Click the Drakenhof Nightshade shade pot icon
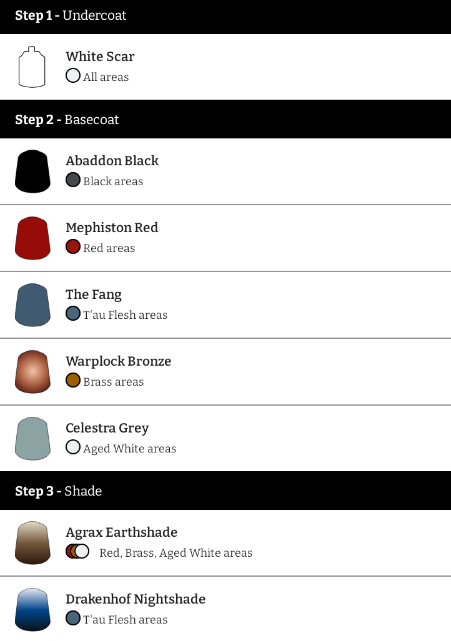Image resolution: width=451 pixels, height=641 pixels. 33,610
